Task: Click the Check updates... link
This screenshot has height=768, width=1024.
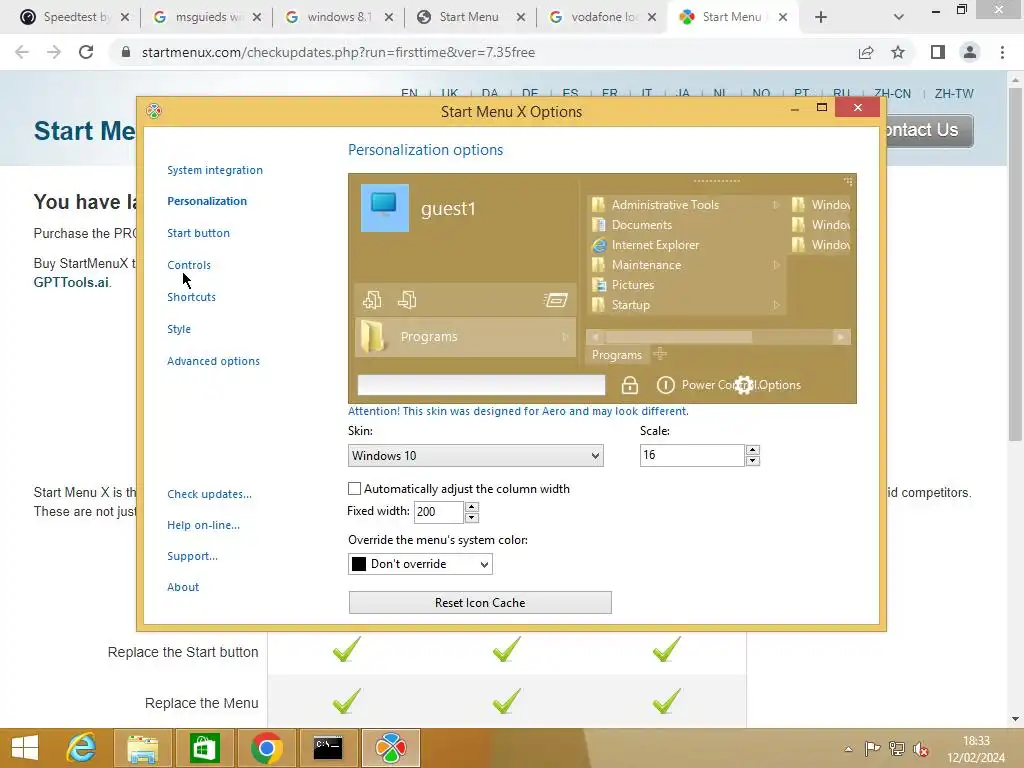Action: [210, 494]
